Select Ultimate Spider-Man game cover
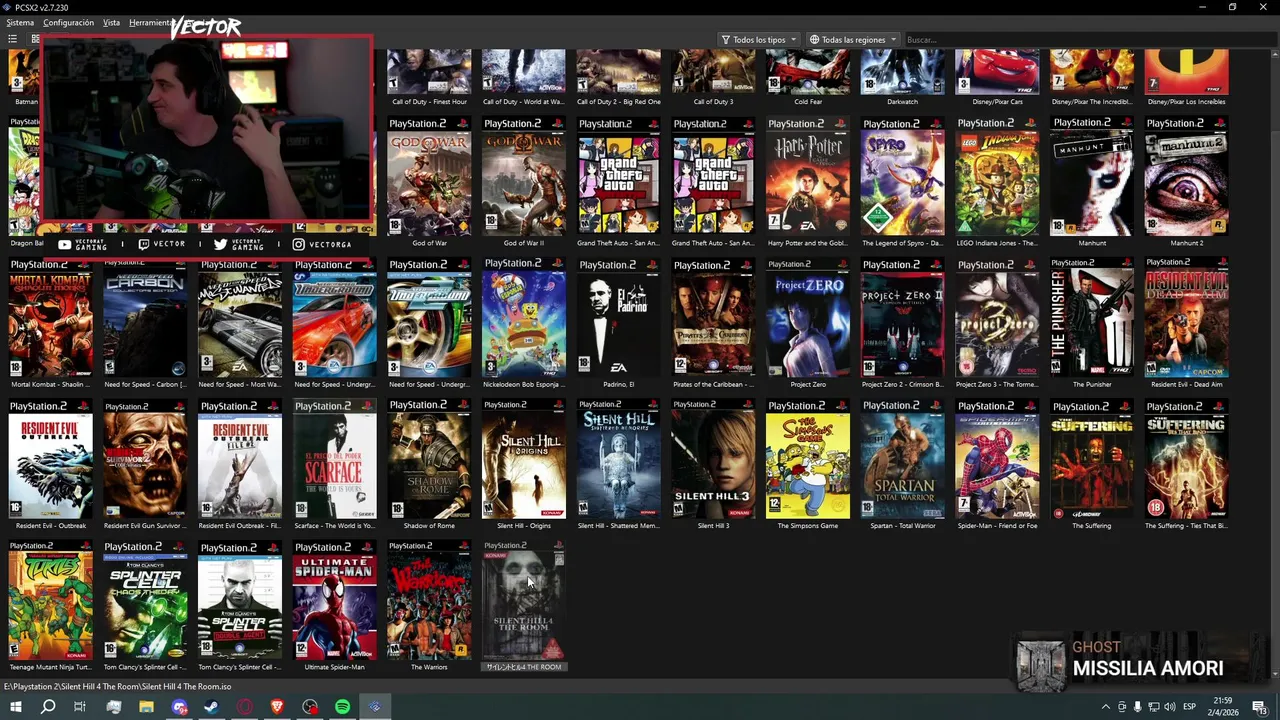 (334, 600)
